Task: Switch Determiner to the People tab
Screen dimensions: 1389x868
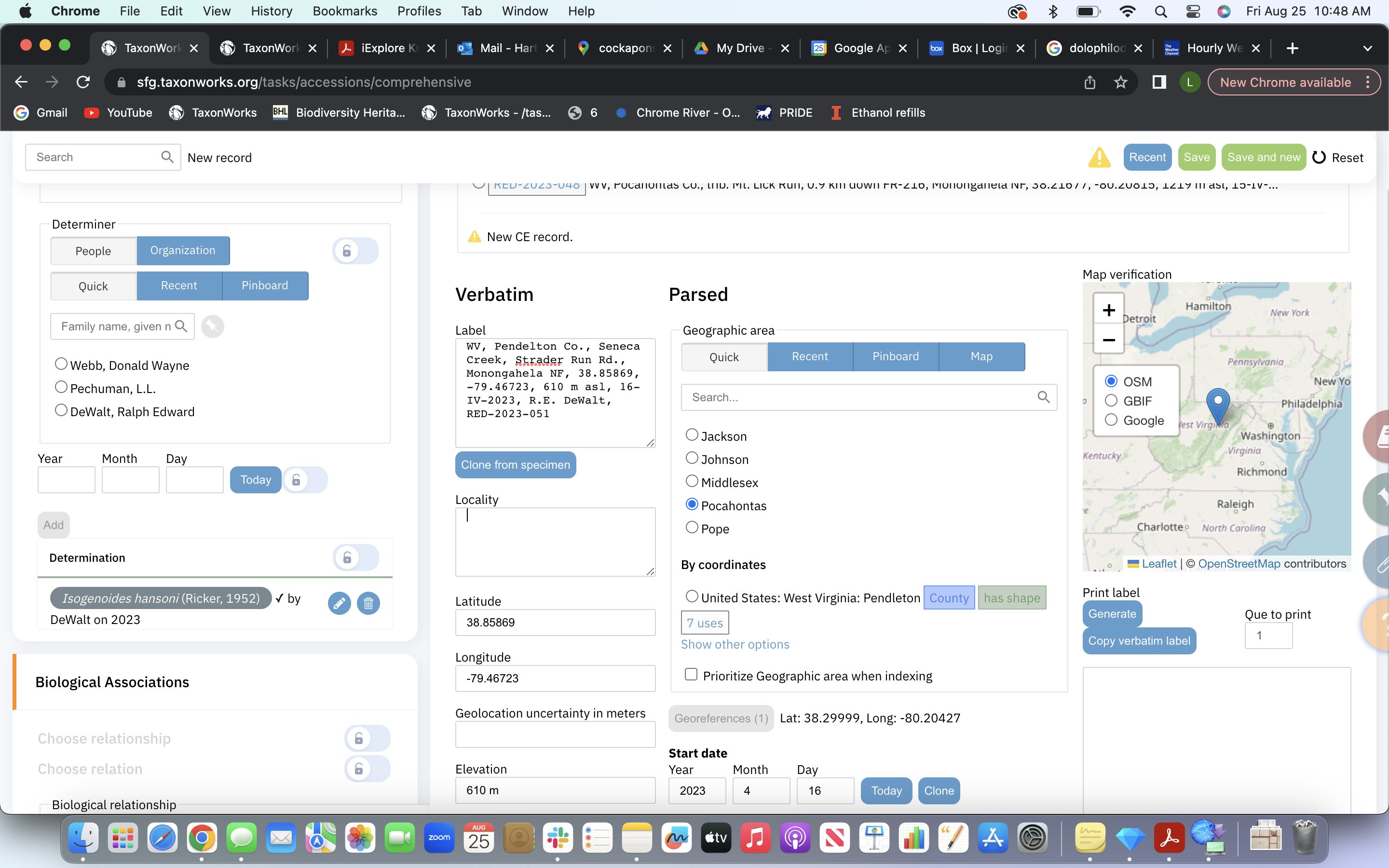Action: tap(93, 251)
